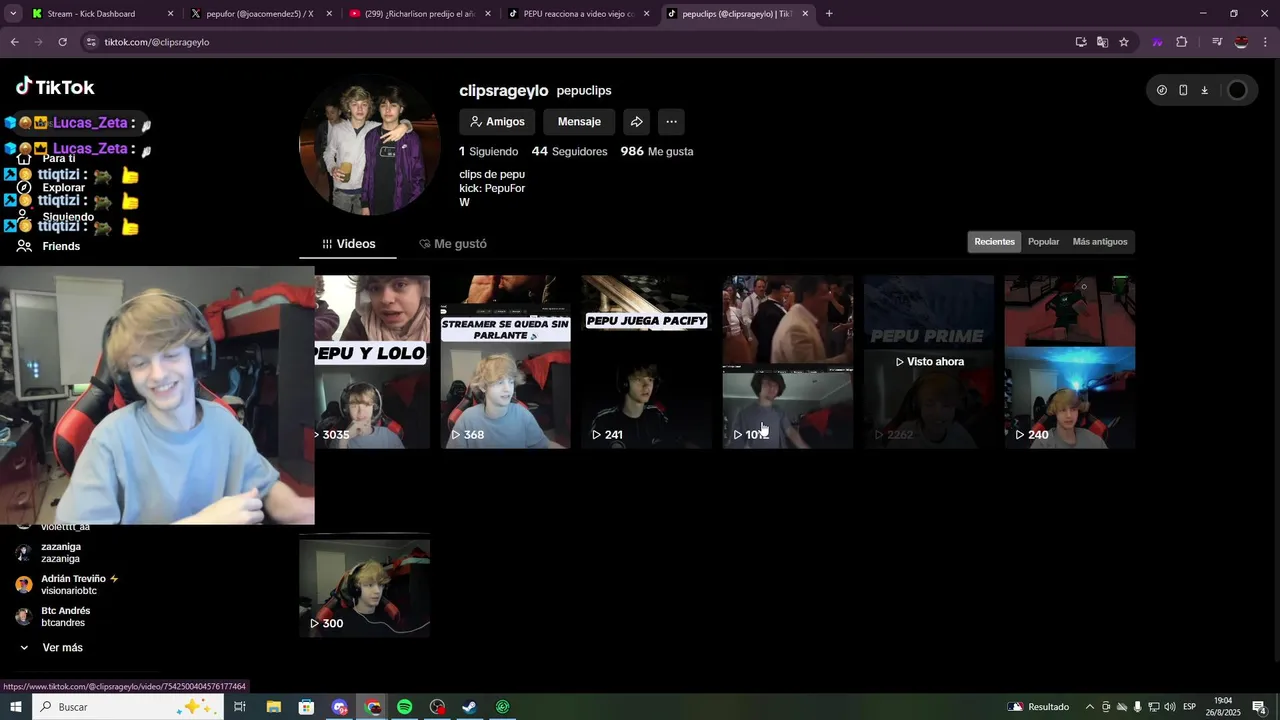Open the PEPU PRIME video marked Visto ahora
This screenshot has height=720, width=1280.
point(929,362)
